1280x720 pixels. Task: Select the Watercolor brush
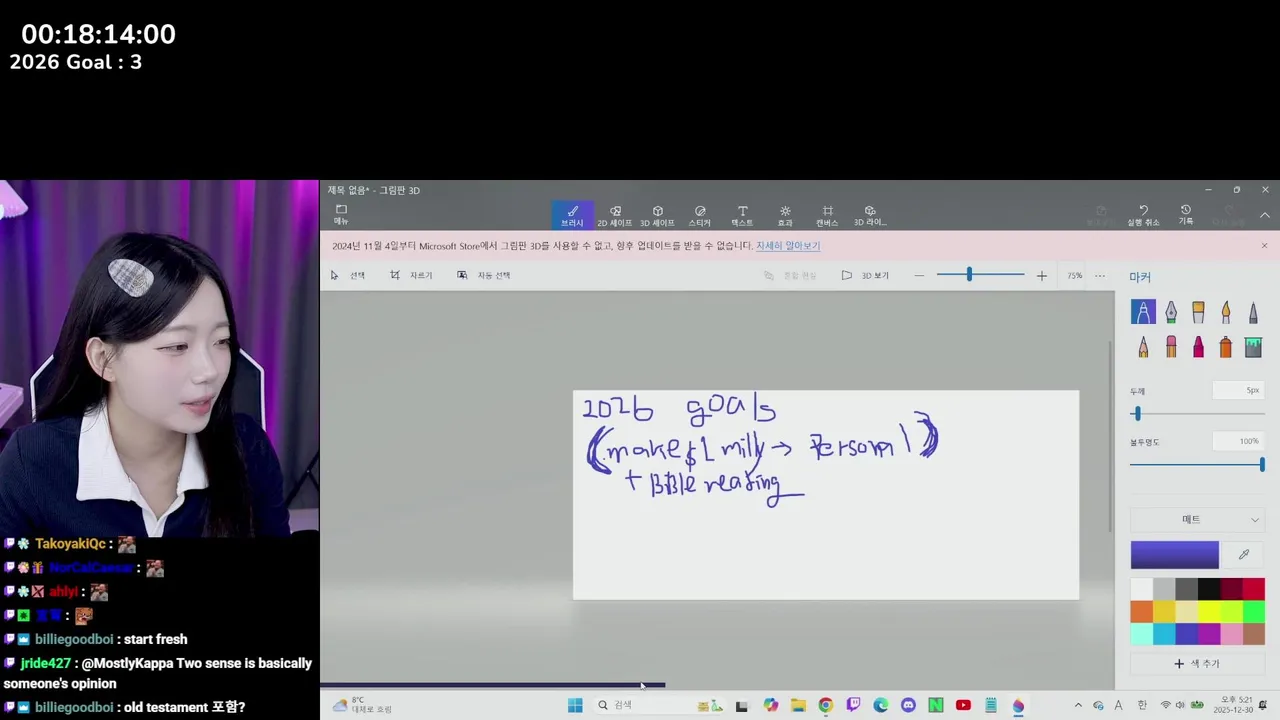[x=1225, y=312]
